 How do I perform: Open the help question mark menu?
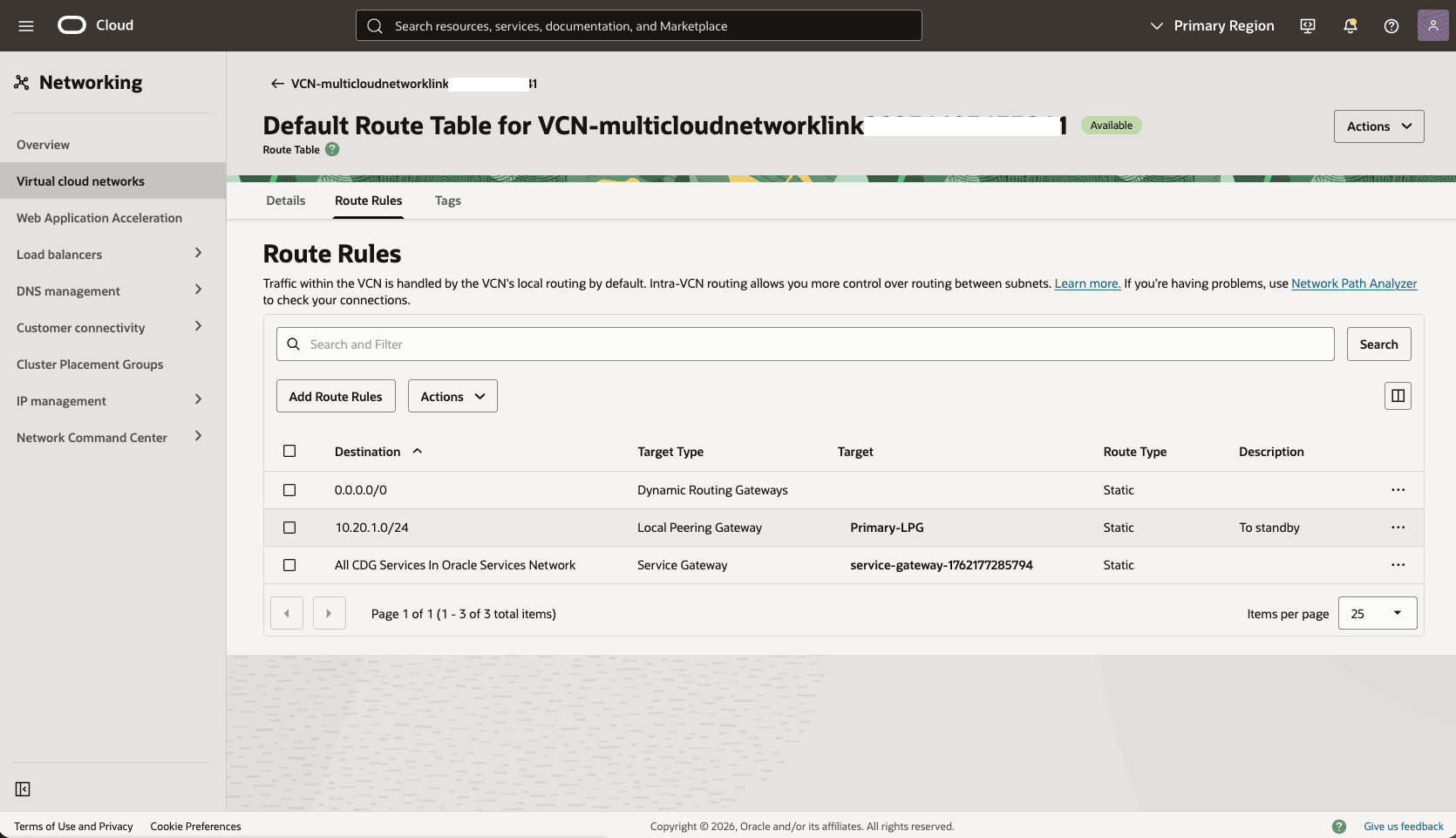[x=1391, y=26]
